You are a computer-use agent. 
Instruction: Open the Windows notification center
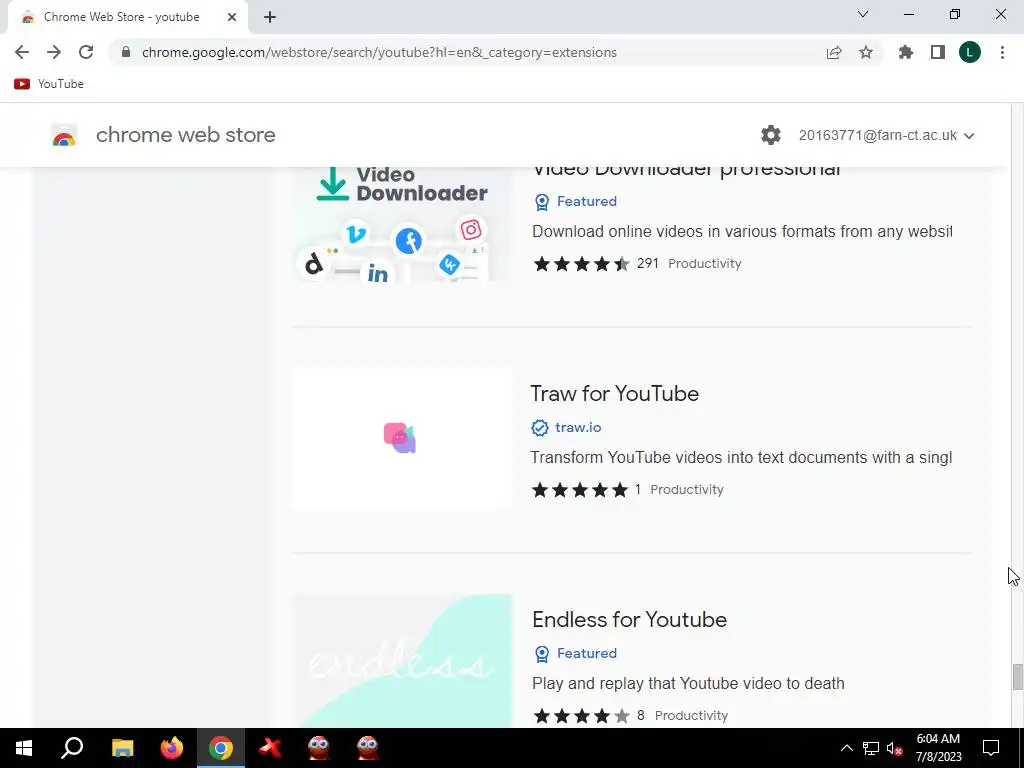[991, 748]
